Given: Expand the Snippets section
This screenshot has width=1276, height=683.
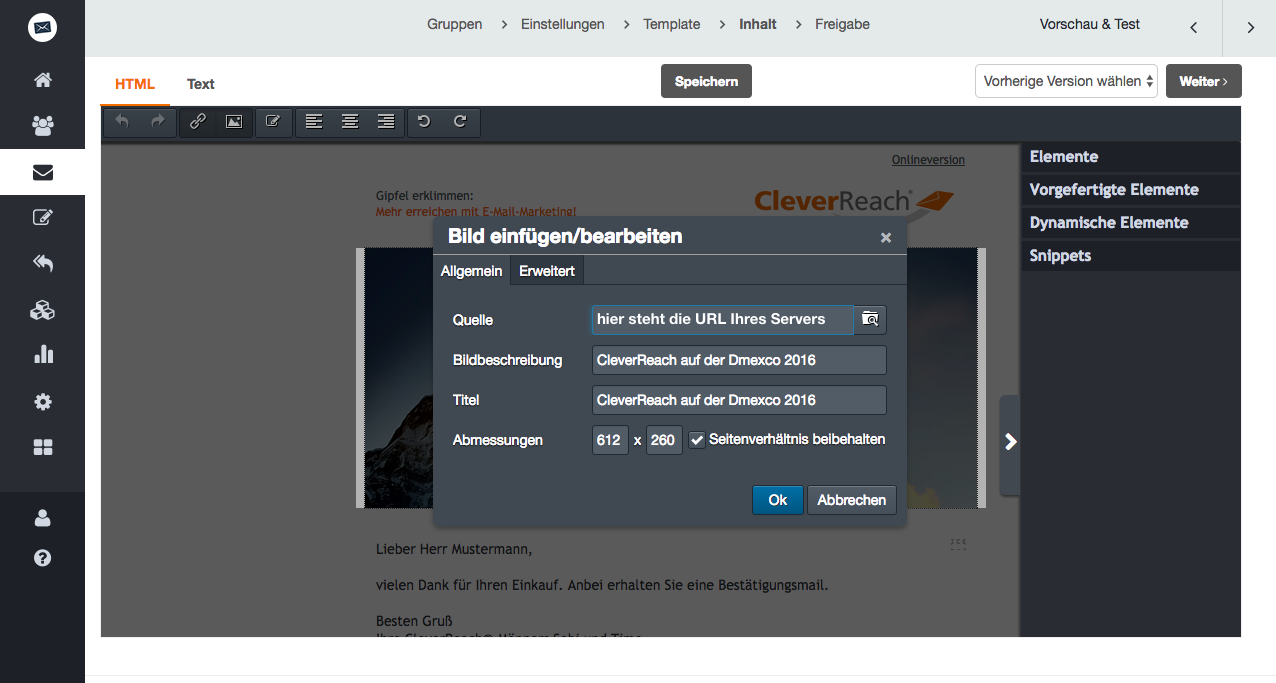Looking at the screenshot, I should click(x=1130, y=255).
